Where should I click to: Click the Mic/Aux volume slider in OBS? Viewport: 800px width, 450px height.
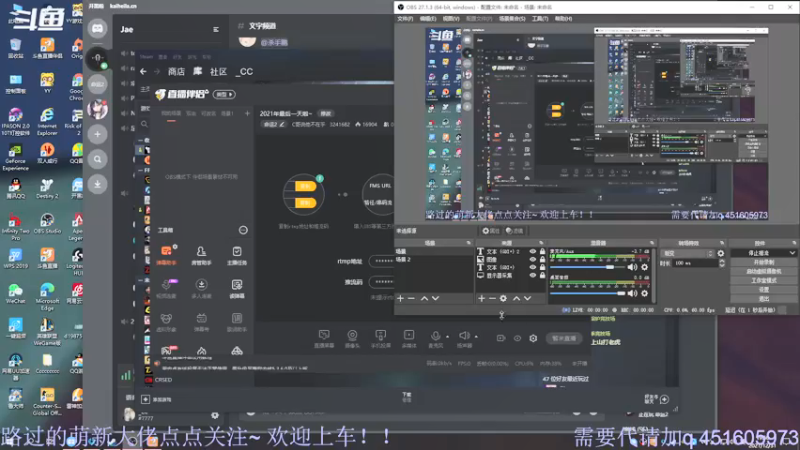point(587,267)
